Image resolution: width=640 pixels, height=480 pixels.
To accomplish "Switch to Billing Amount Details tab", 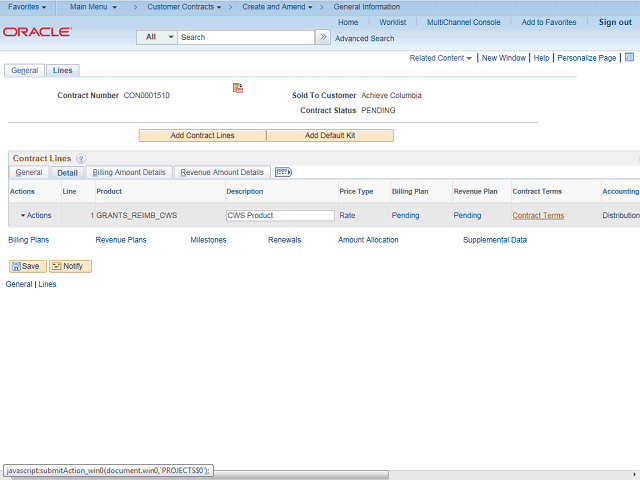I will click(129, 172).
